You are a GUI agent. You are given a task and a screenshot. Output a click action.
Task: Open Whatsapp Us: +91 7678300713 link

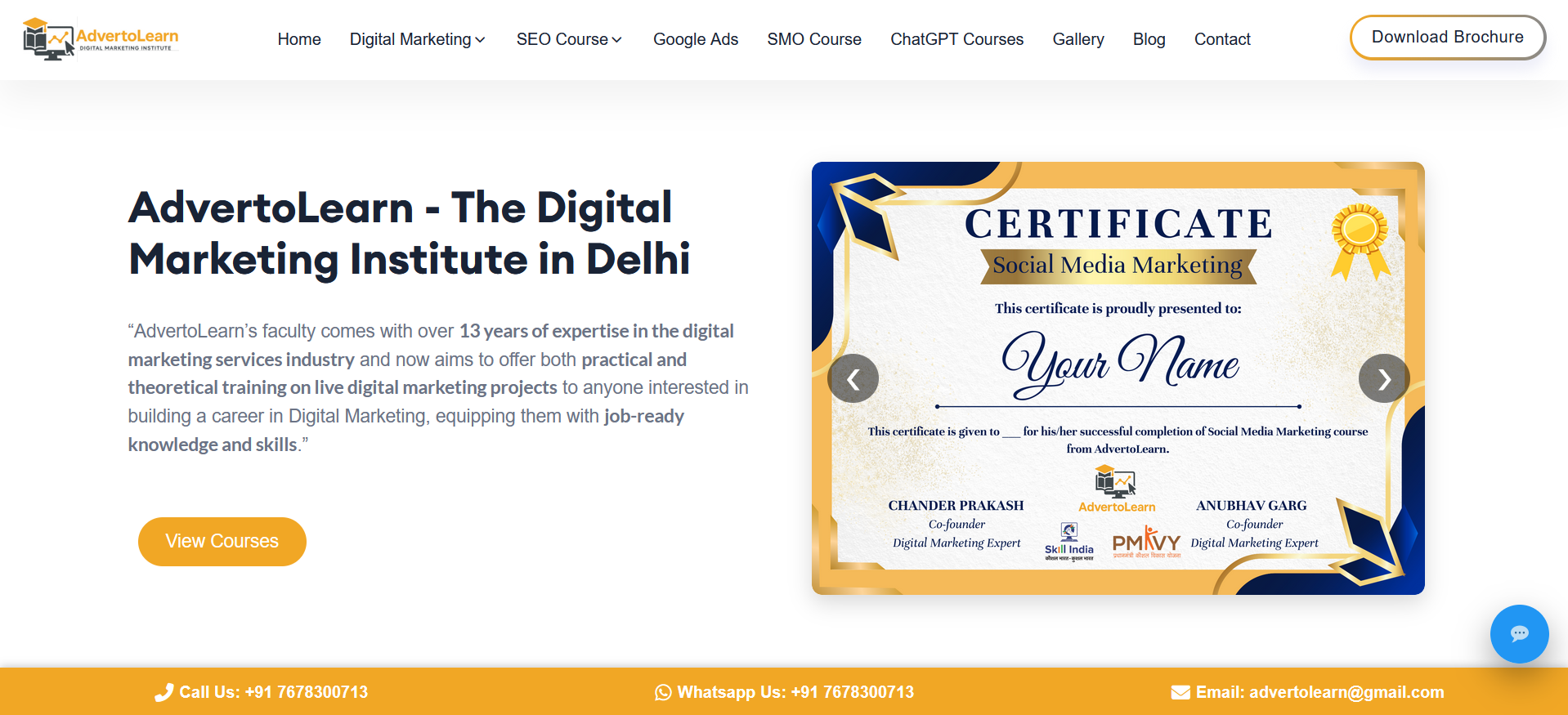(785, 692)
